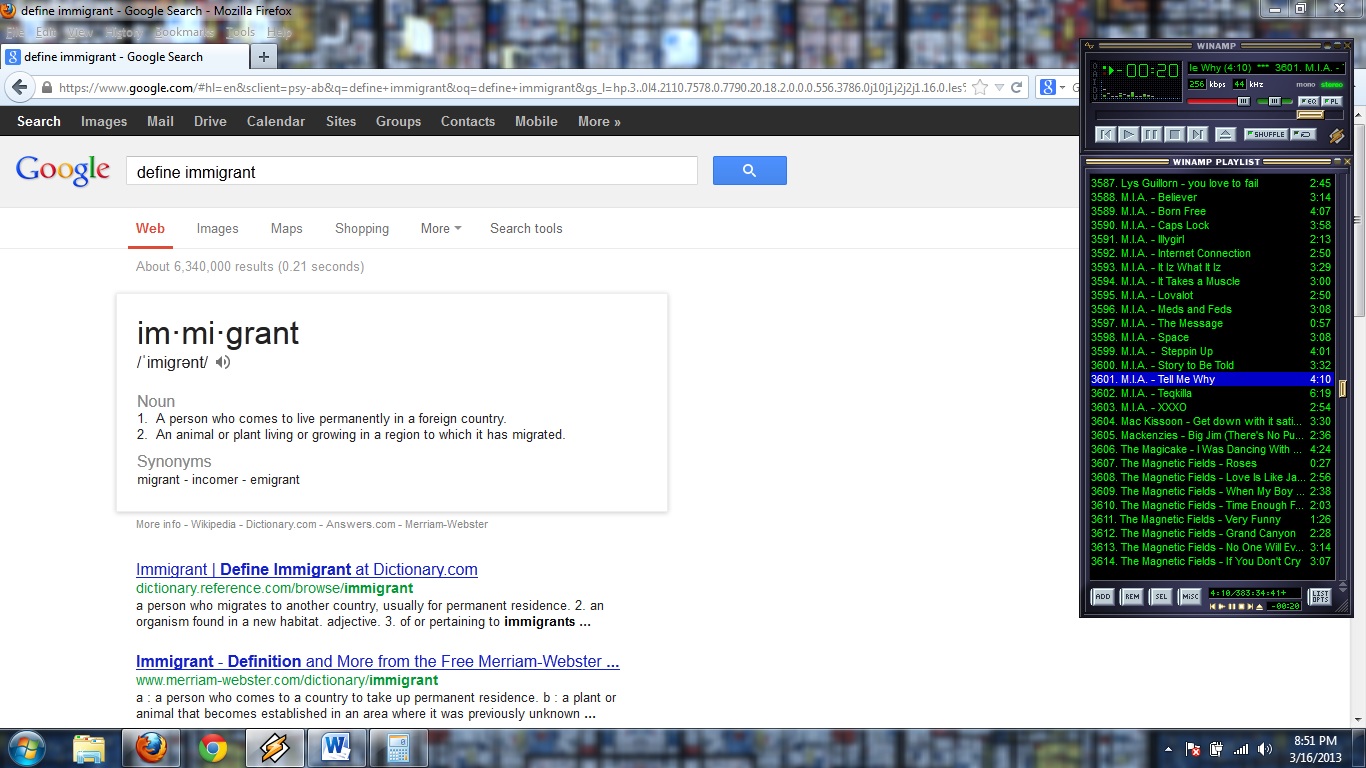Toggle Shuffle in Winamp
The width and height of the screenshot is (1366, 768).
tap(1265, 134)
